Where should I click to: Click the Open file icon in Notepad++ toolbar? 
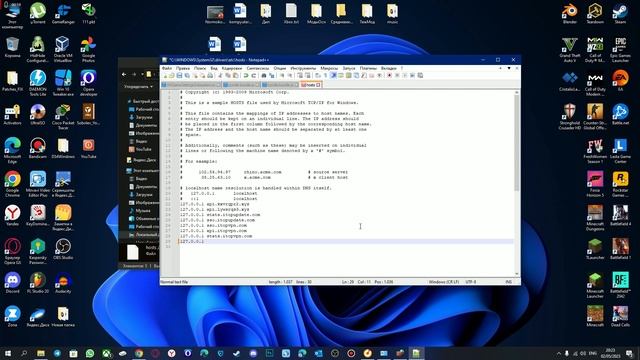pos(172,76)
